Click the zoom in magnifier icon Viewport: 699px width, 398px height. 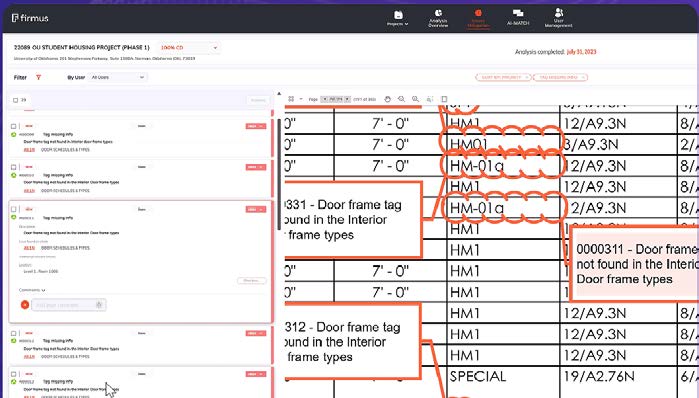point(415,99)
